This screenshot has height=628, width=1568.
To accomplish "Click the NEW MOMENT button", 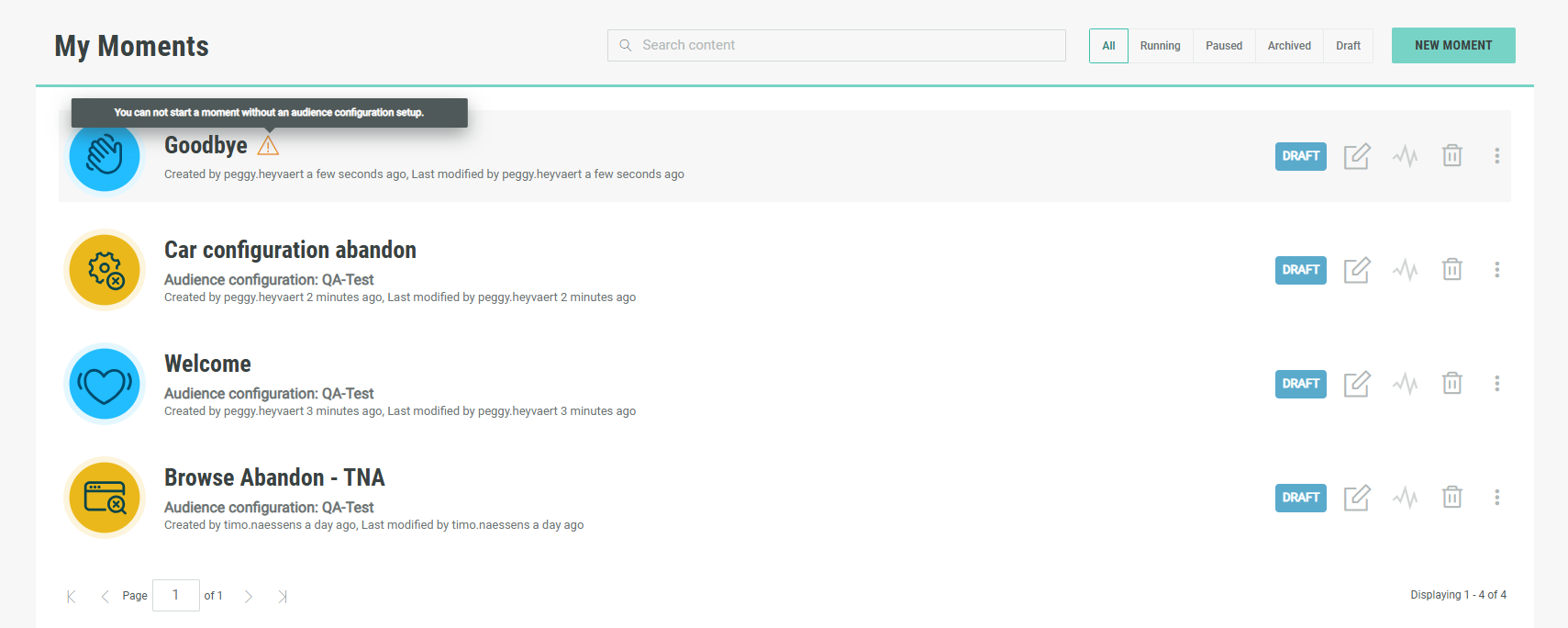I will (1452, 46).
